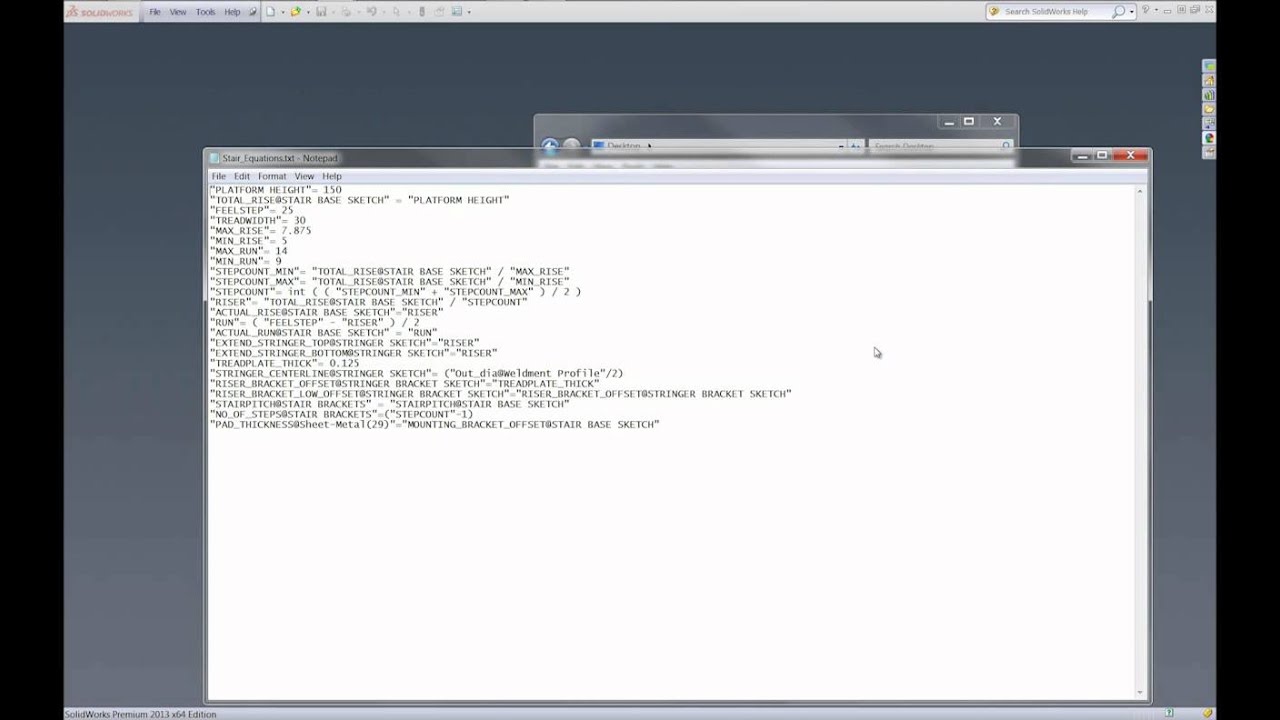Image resolution: width=1280 pixels, height=720 pixels.
Task: Click the Notepad title bar icon
Action: pyautogui.click(x=214, y=158)
